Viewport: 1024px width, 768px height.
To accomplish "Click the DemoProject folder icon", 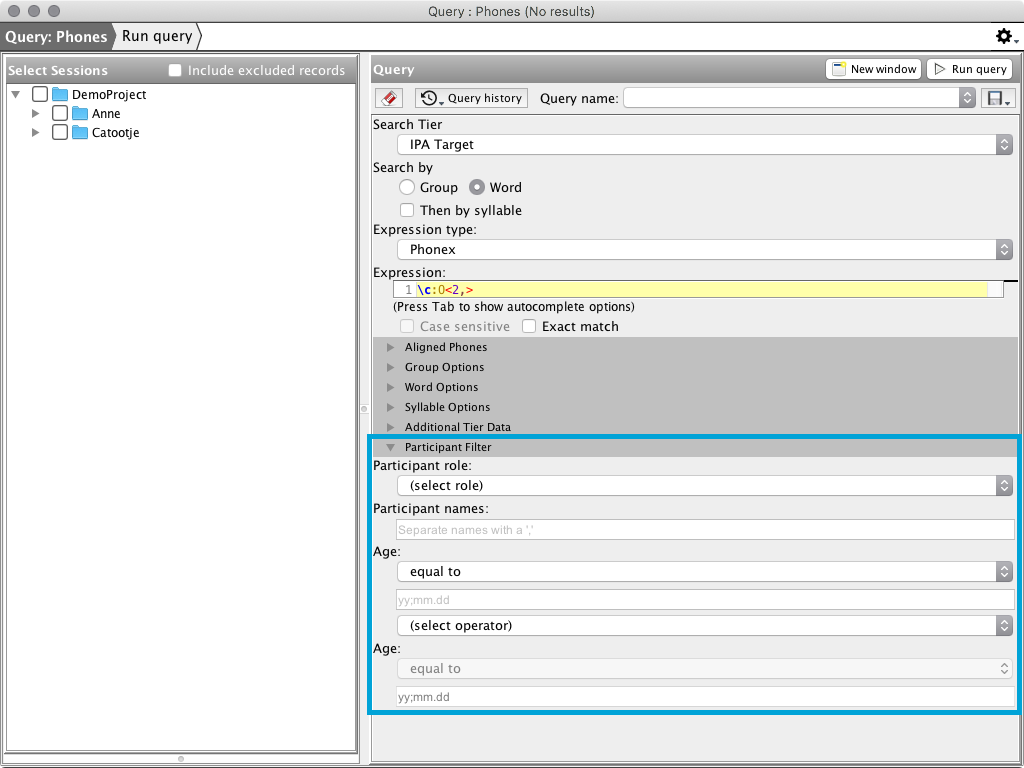I will pos(60,94).
